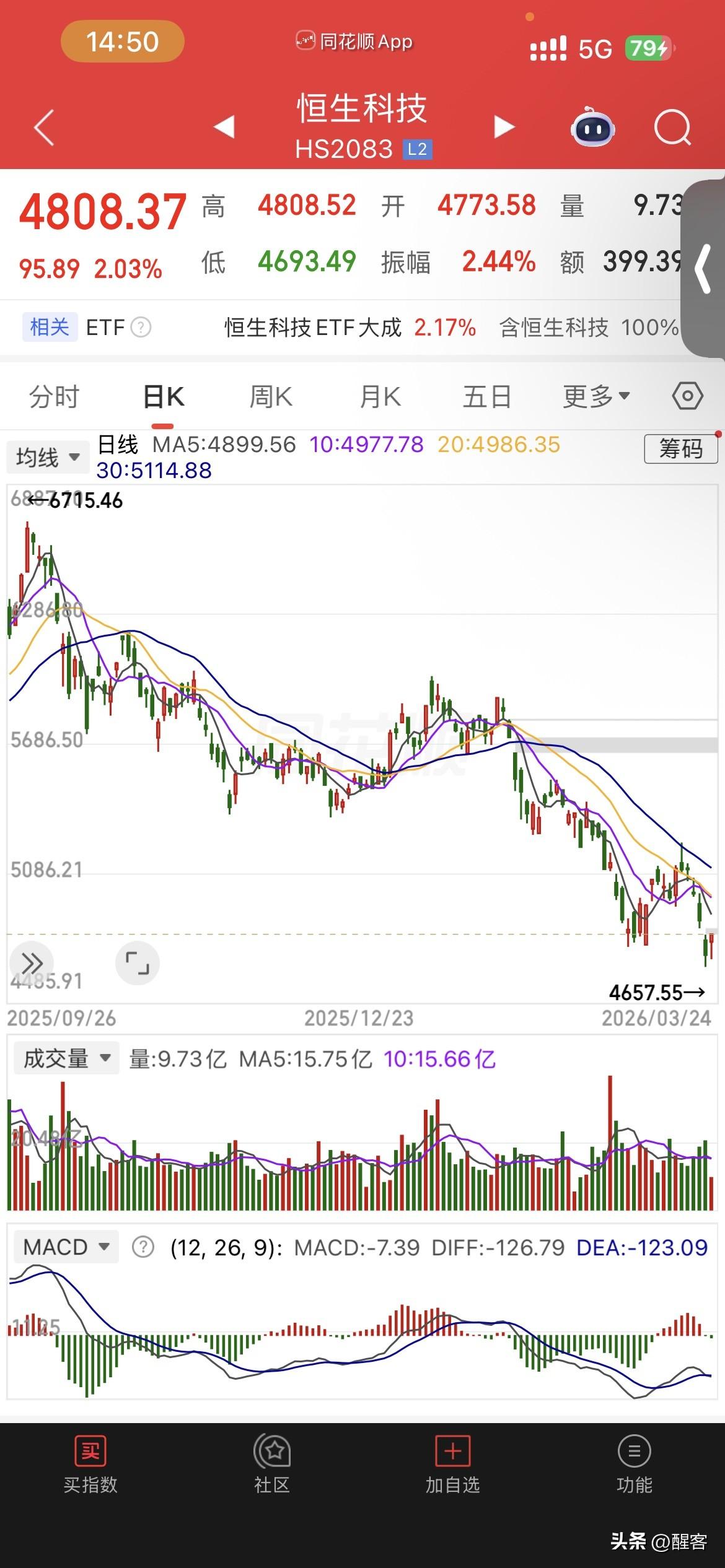Open the 成交量 indicator dropdown

[x=66, y=1058]
